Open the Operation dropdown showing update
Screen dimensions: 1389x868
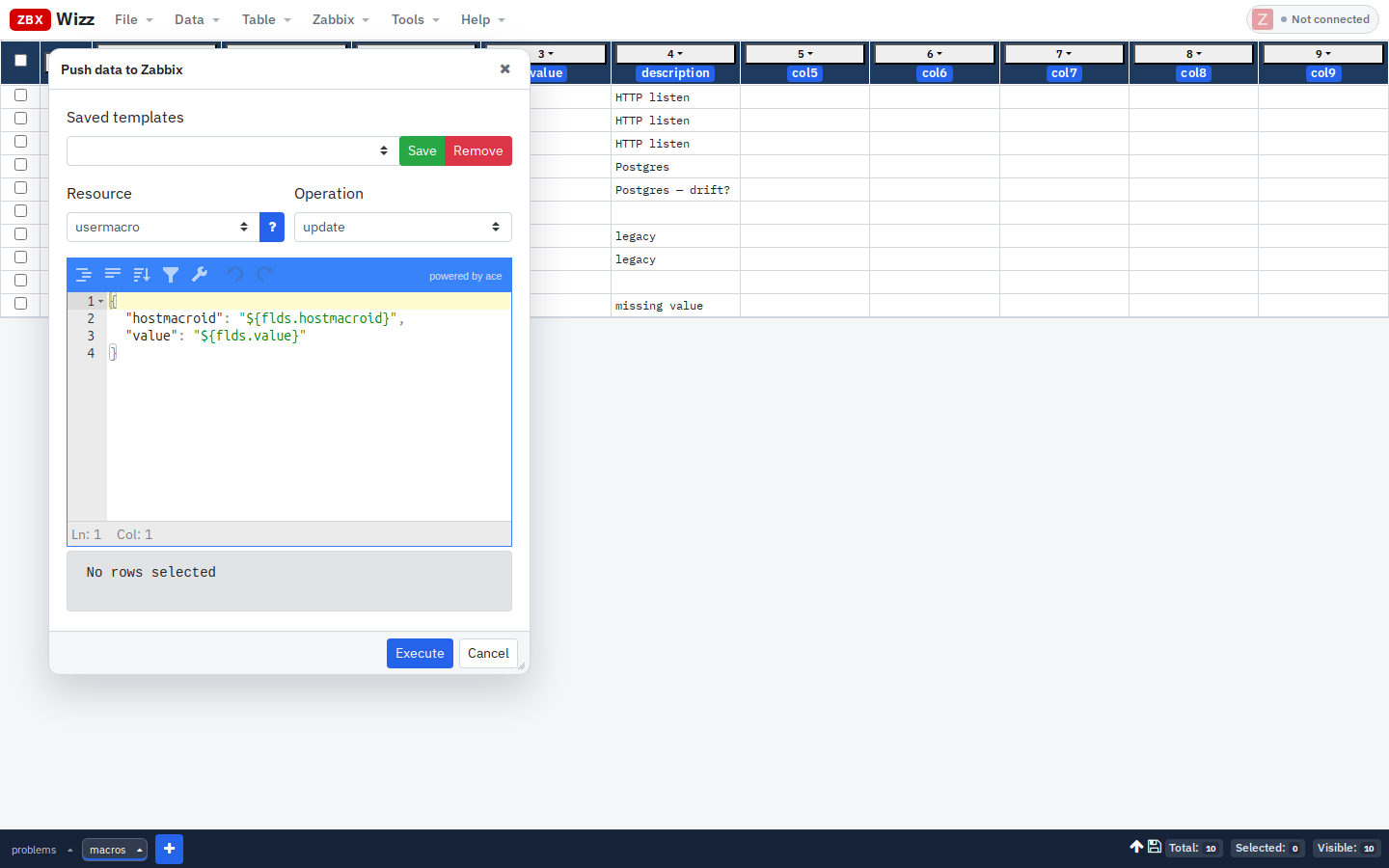click(x=402, y=227)
